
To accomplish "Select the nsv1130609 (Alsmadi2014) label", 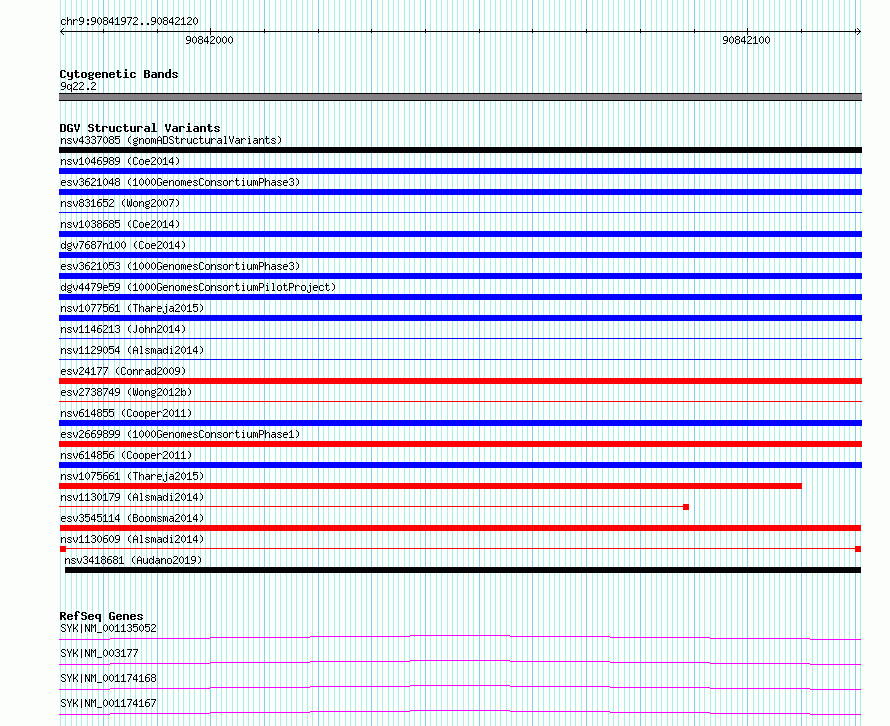I will [132, 539].
